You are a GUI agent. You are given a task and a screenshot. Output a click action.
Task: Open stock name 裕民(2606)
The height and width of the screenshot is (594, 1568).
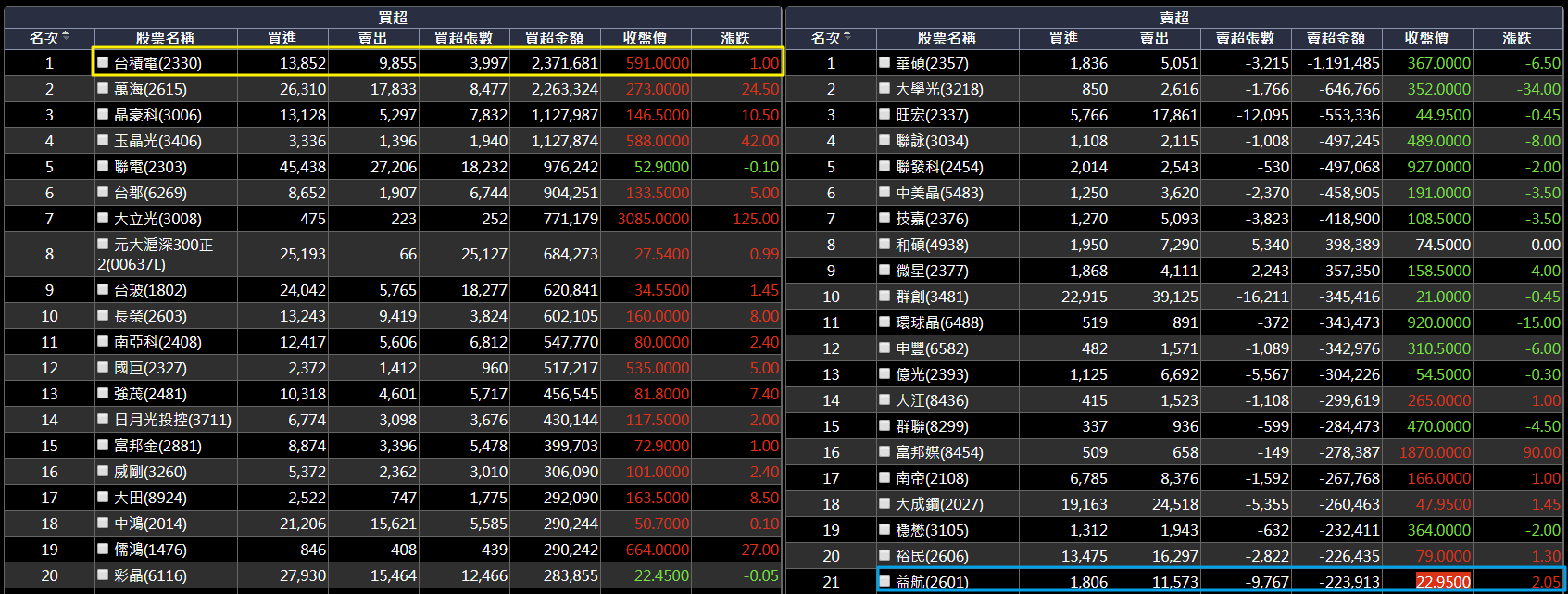pos(932,556)
